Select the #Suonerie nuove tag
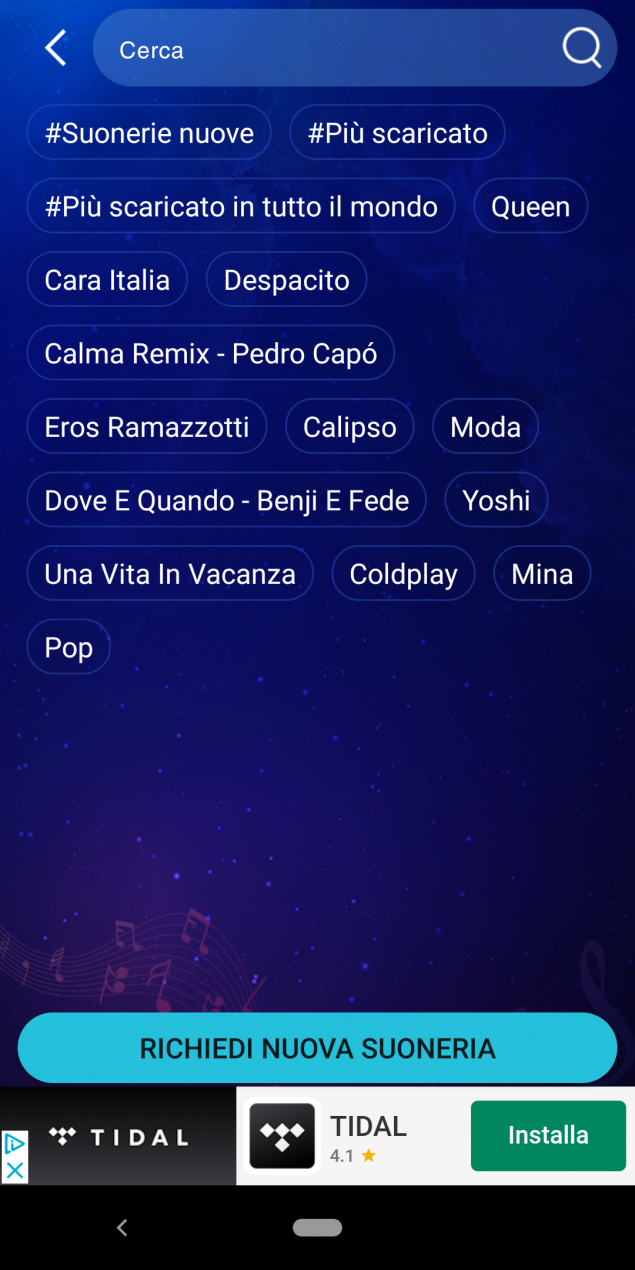 tap(149, 133)
